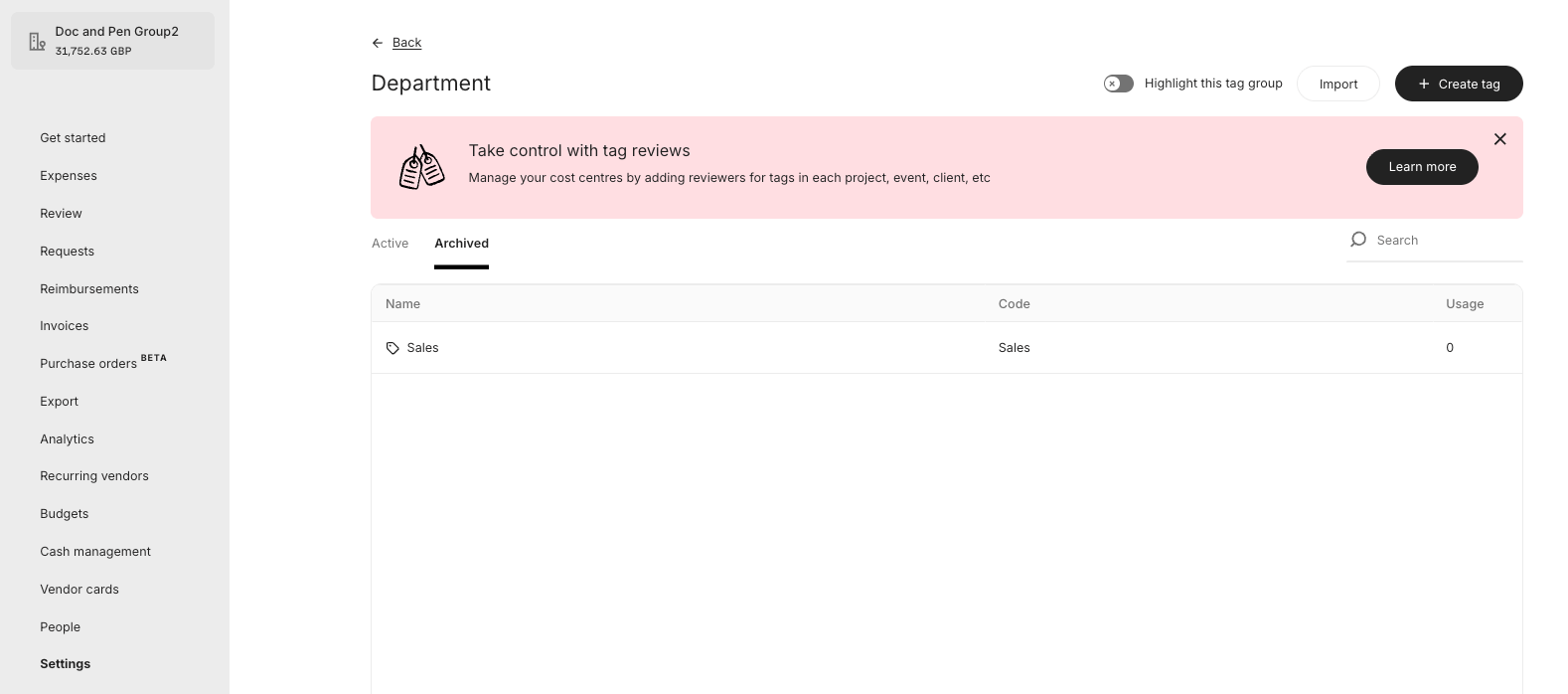Click the Code column header
Viewport: 1568px width, 694px height.
click(1014, 304)
